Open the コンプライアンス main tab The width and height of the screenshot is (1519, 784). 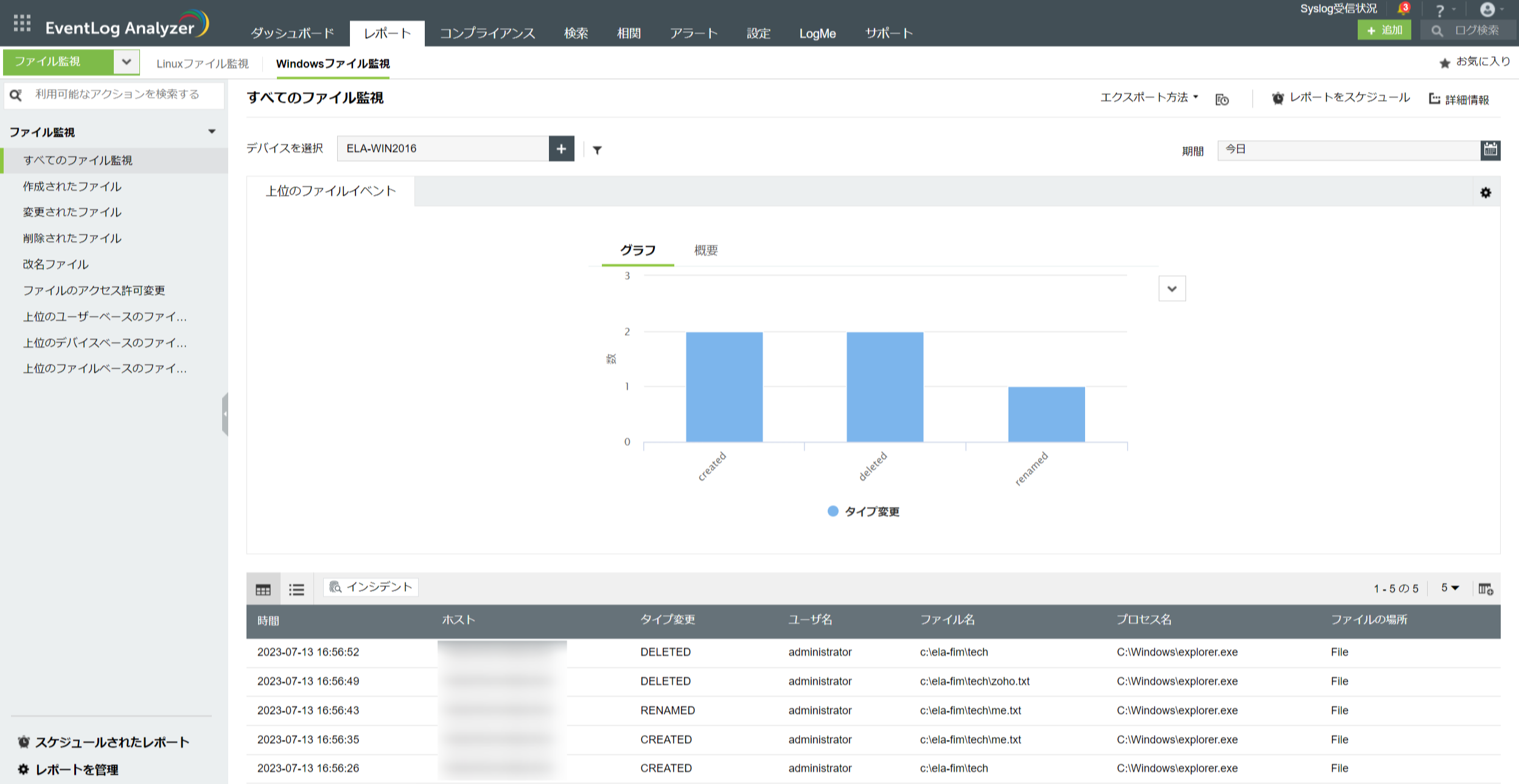pyautogui.click(x=487, y=33)
